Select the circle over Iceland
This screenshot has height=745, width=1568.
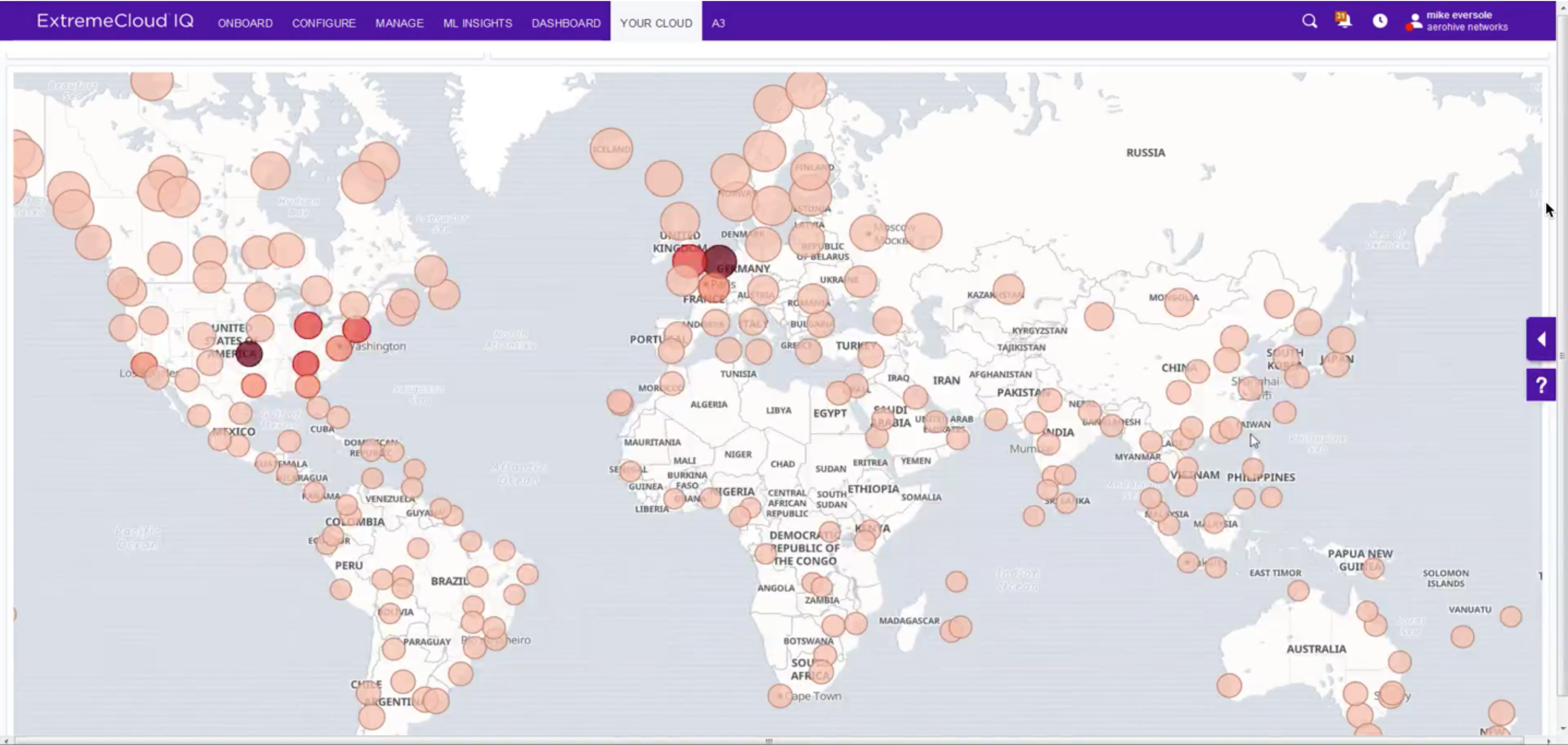coord(611,148)
